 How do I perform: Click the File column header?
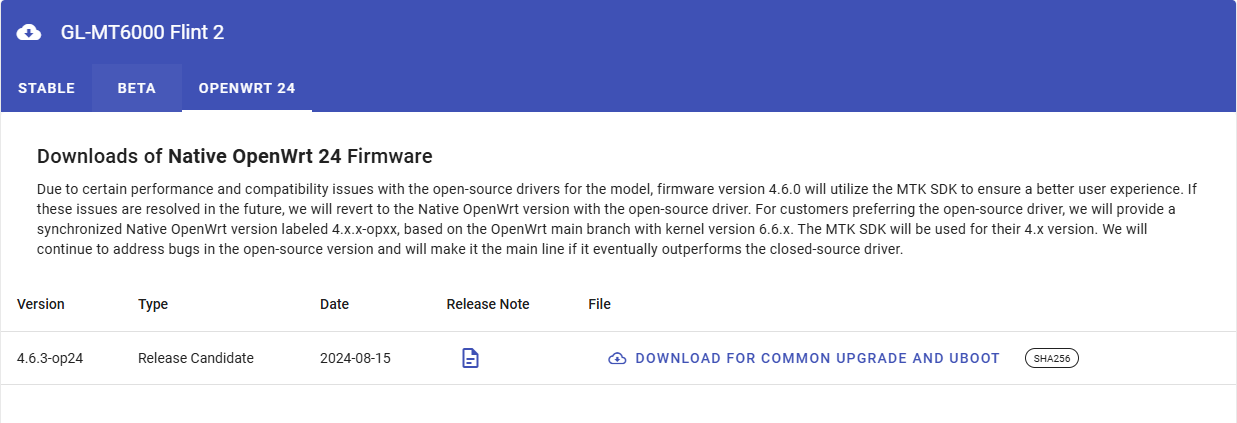pyautogui.click(x=599, y=304)
